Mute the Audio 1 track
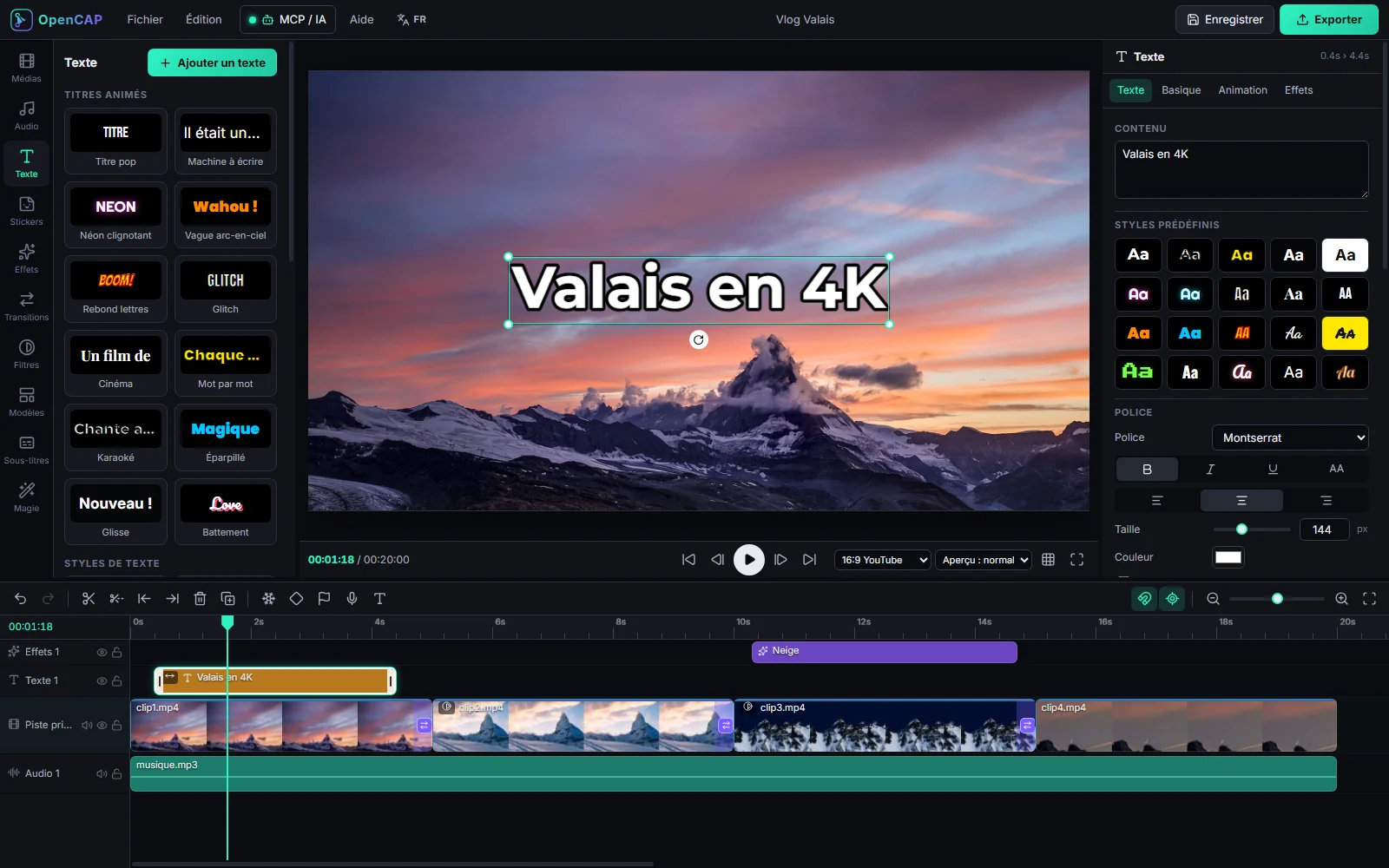 pos(102,773)
